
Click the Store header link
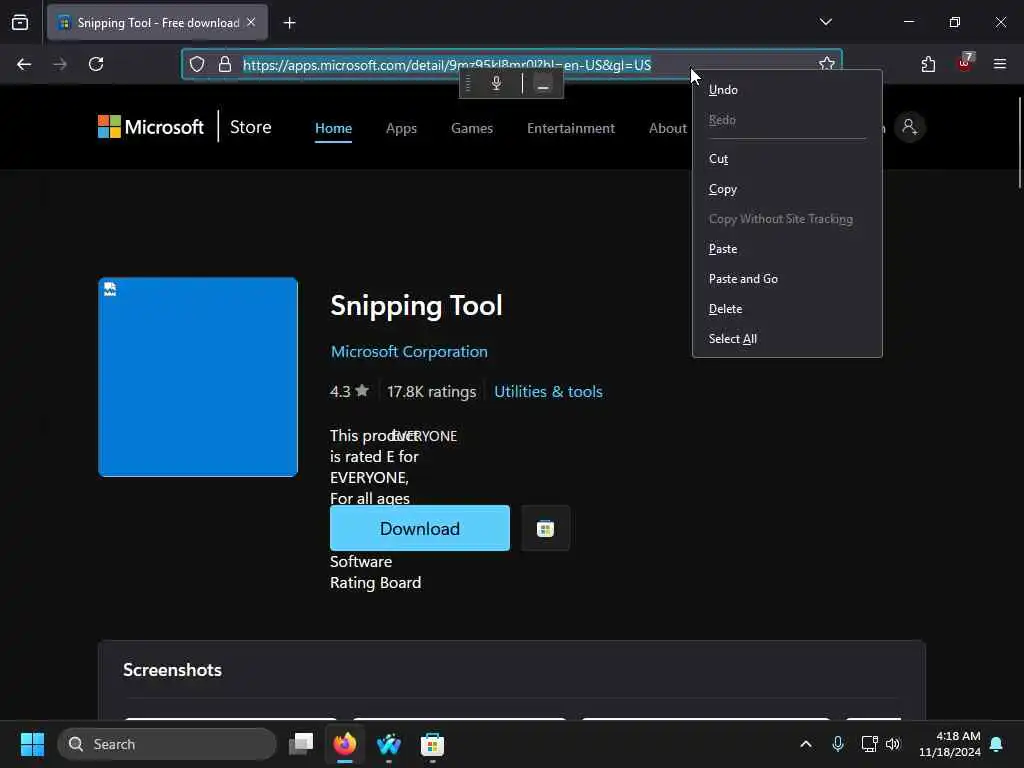click(250, 127)
